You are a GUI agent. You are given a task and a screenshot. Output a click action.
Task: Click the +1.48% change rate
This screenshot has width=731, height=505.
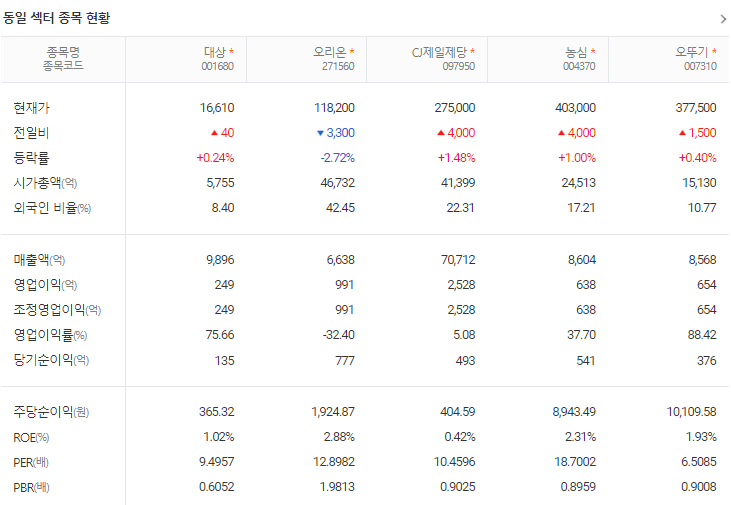(x=456, y=158)
